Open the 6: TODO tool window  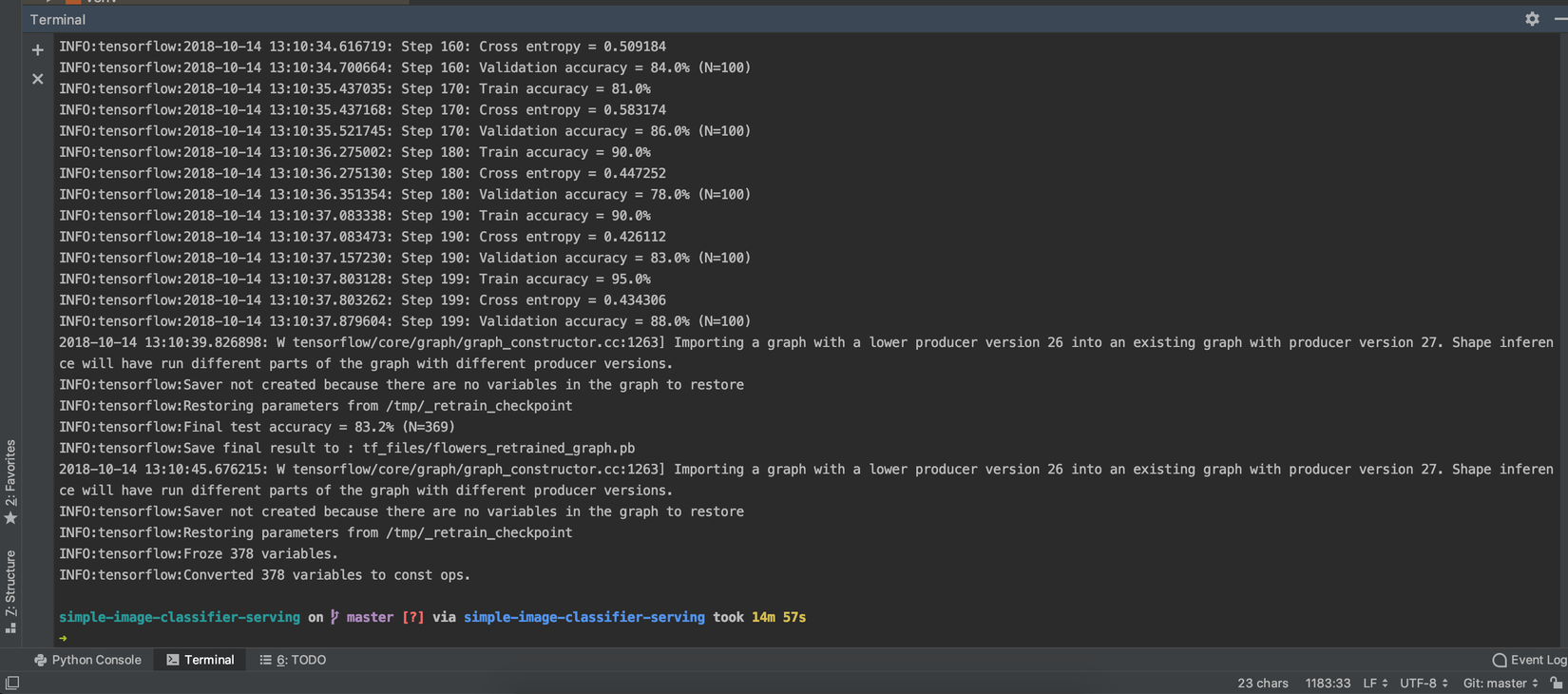click(293, 660)
